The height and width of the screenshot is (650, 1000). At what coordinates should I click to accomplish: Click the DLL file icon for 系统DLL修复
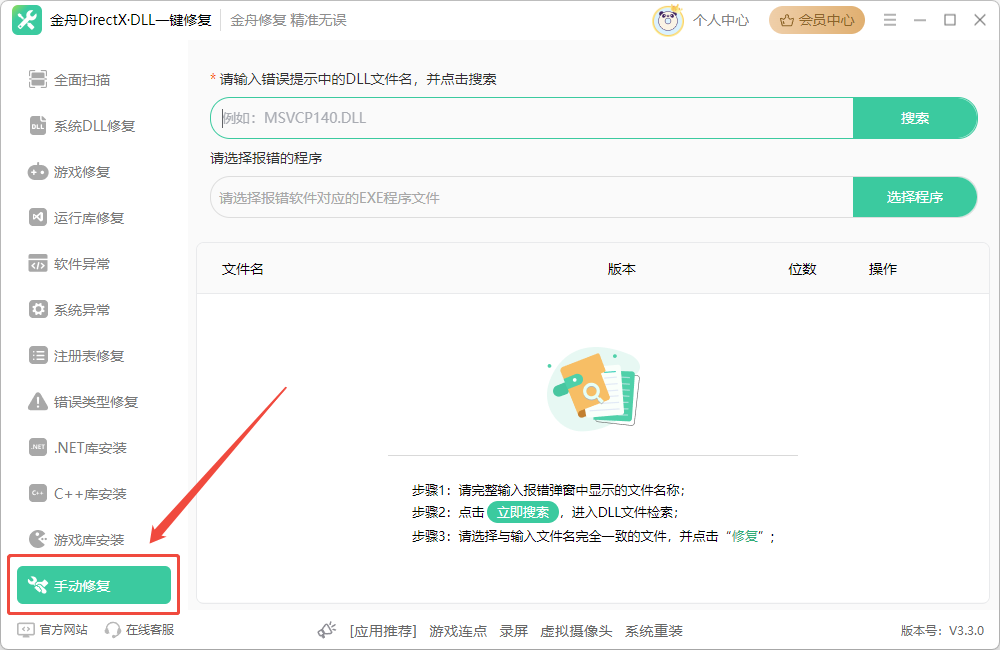click(x=38, y=126)
